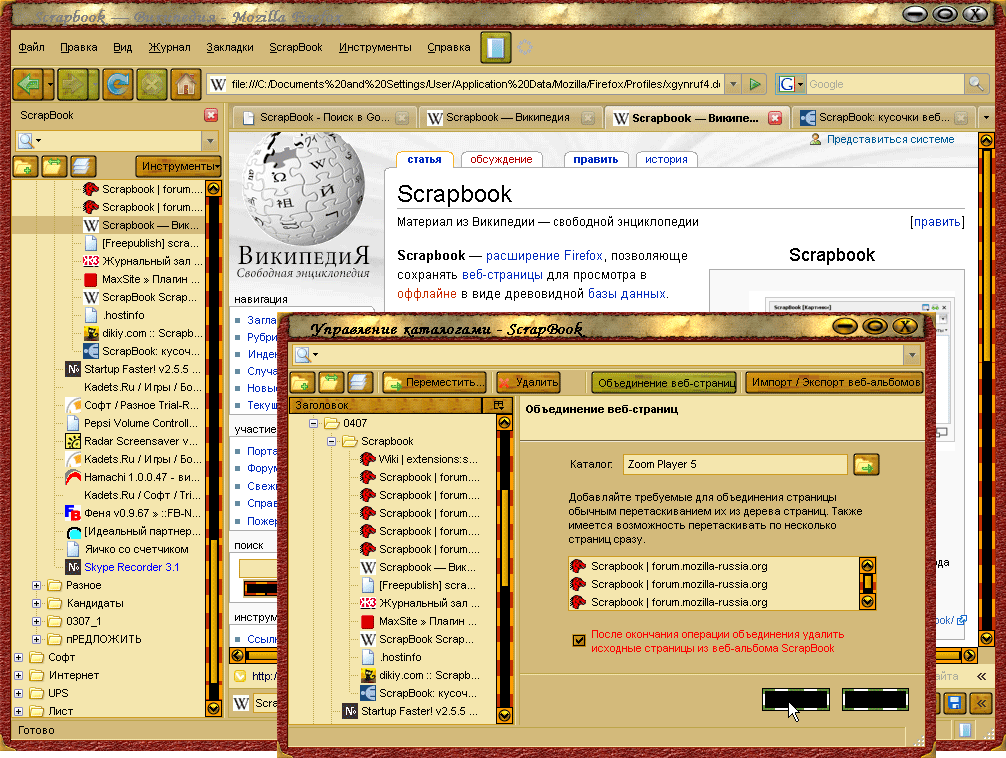Open the ScrapBook menu in menu bar

pyautogui.click(x=296, y=47)
